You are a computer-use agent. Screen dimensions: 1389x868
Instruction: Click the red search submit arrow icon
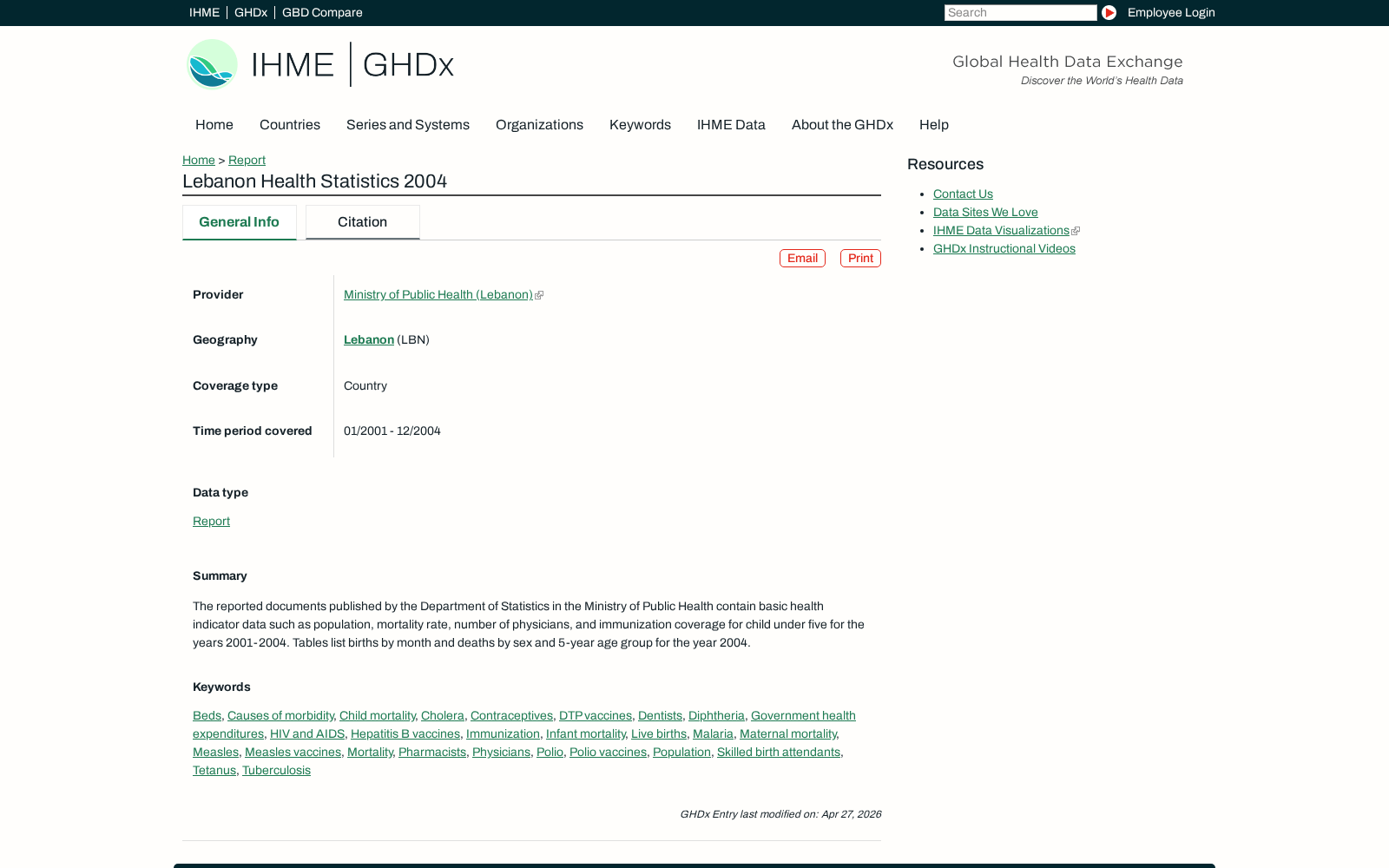(1109, 12)
